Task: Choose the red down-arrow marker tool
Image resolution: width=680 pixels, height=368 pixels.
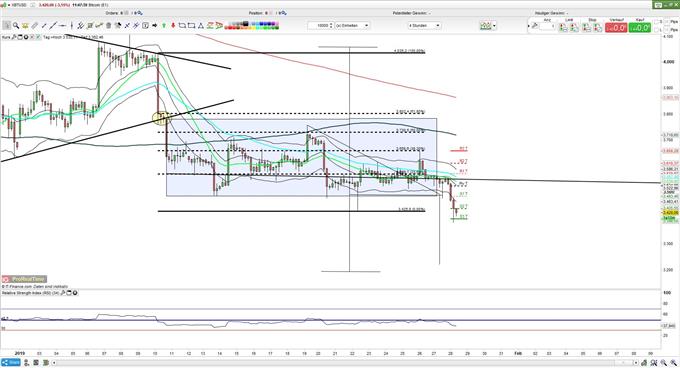Action: point(173,26)
